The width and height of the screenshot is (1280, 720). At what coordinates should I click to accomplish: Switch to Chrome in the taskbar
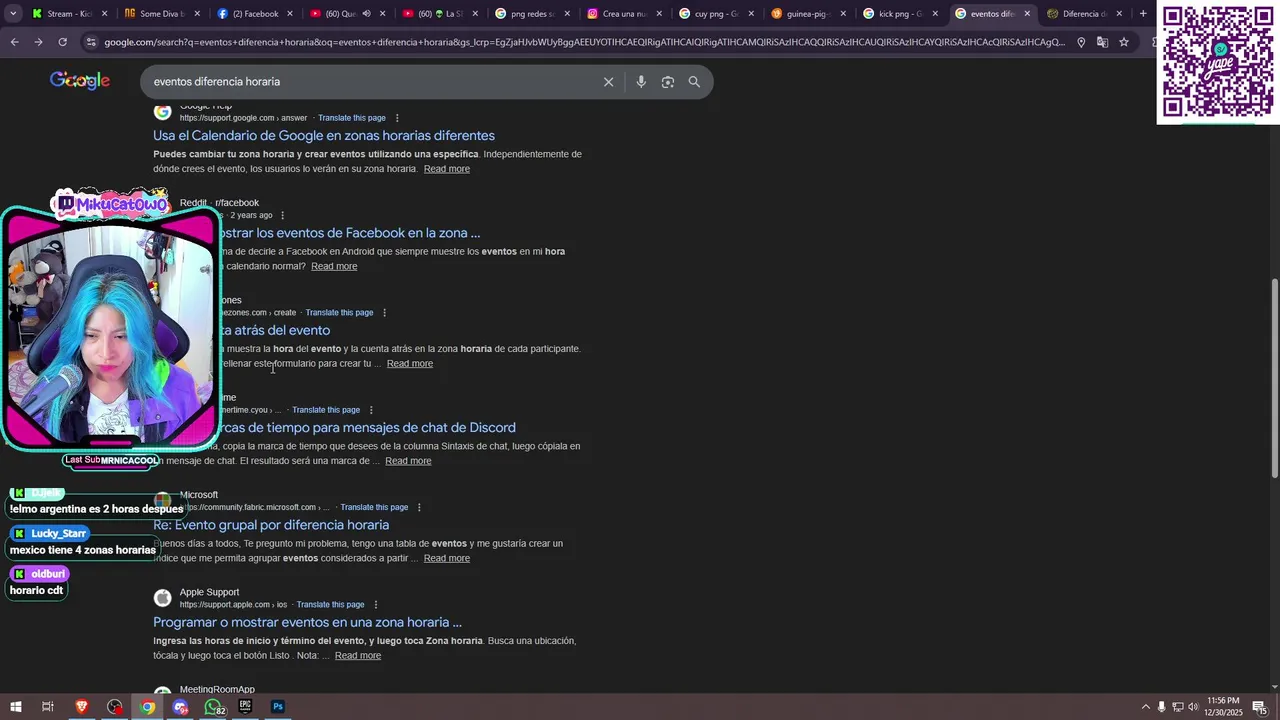tap(147, 707)
